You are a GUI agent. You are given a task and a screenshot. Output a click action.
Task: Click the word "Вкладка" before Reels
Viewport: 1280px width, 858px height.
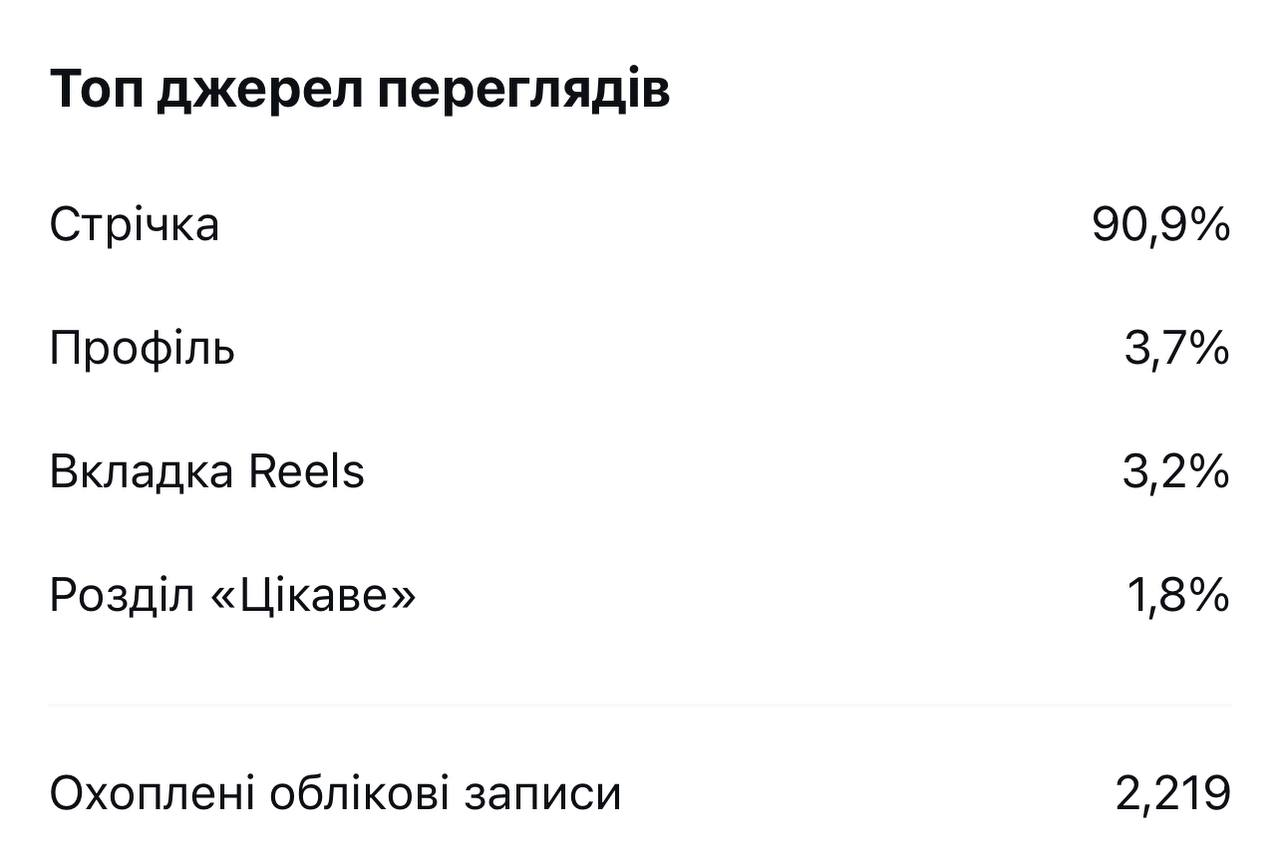(x=142, y=472)
